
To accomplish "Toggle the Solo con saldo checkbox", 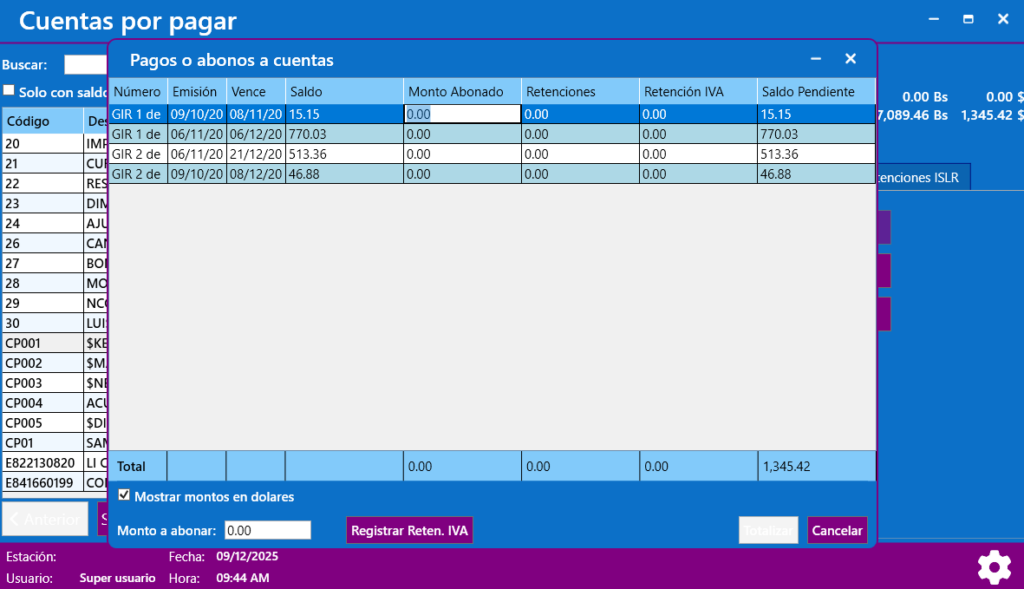I will [9, 90].
